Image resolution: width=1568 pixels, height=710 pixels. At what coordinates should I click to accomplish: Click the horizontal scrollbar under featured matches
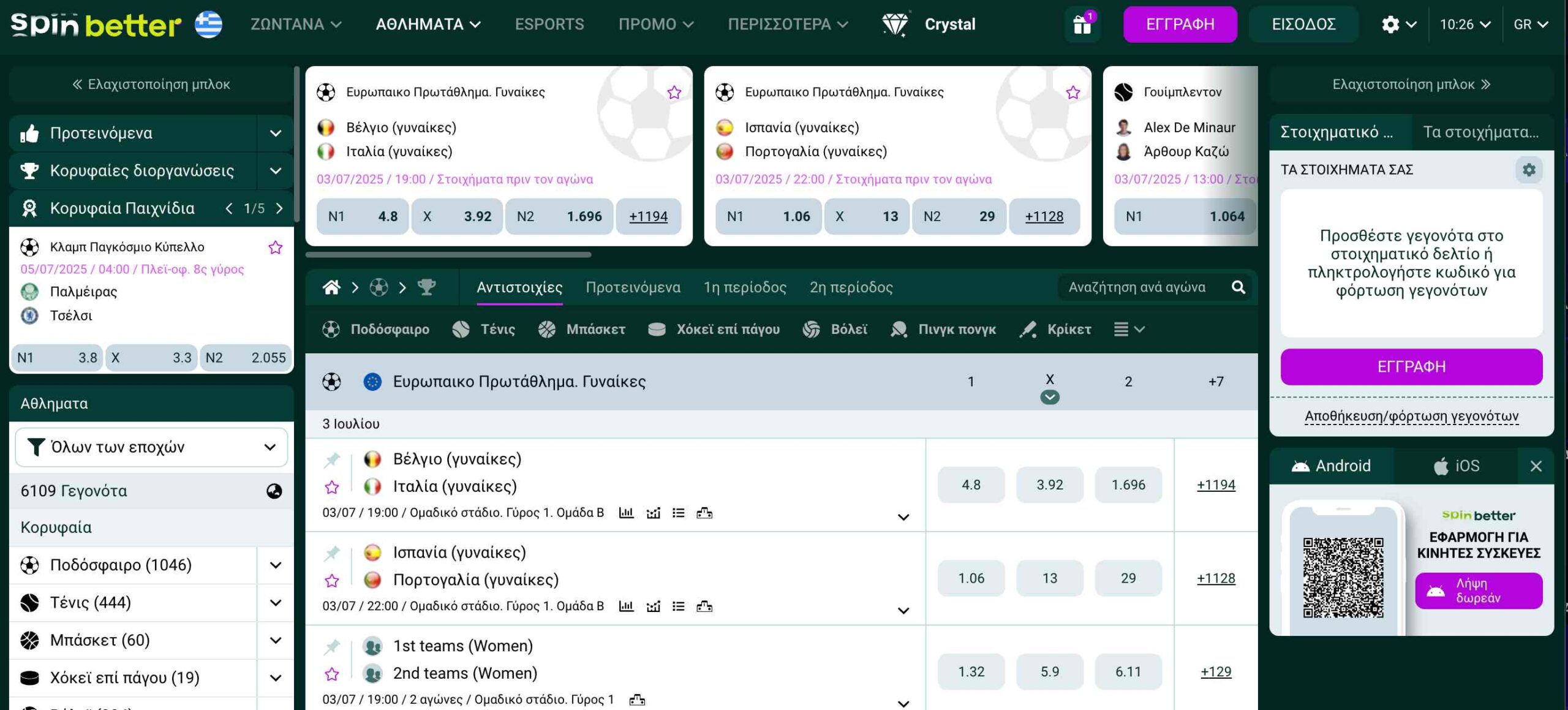(x=448, y=254)
